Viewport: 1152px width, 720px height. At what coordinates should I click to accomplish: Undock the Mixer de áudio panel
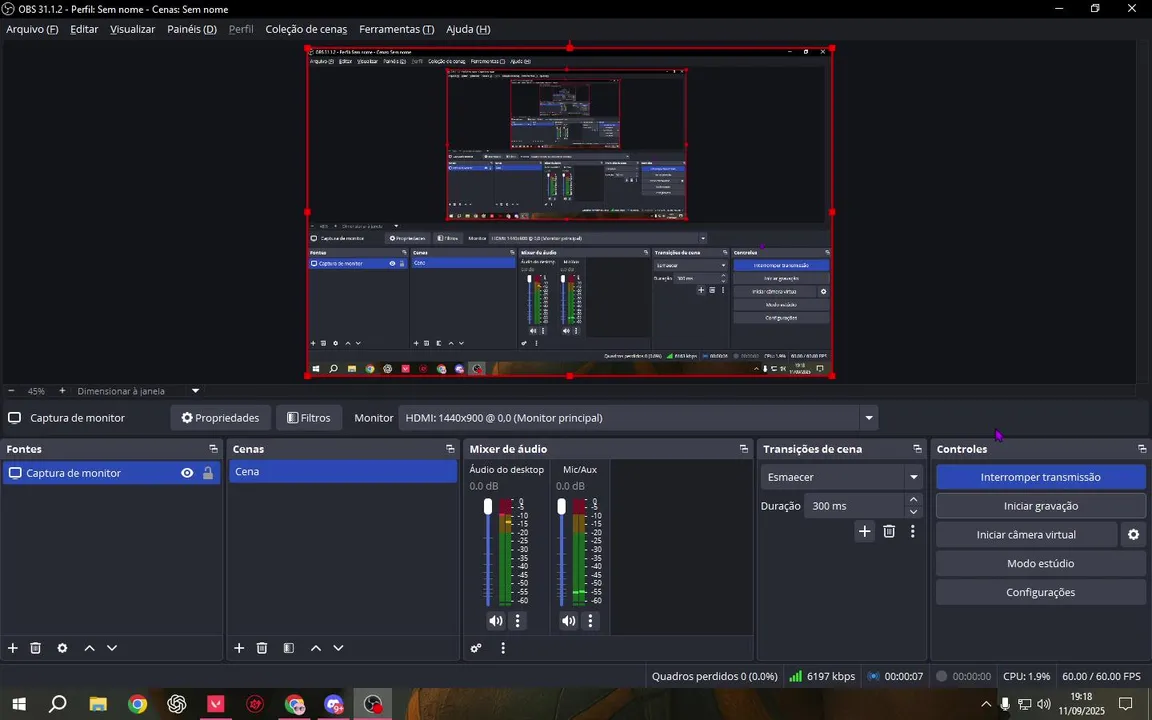(x=744, y=449)
